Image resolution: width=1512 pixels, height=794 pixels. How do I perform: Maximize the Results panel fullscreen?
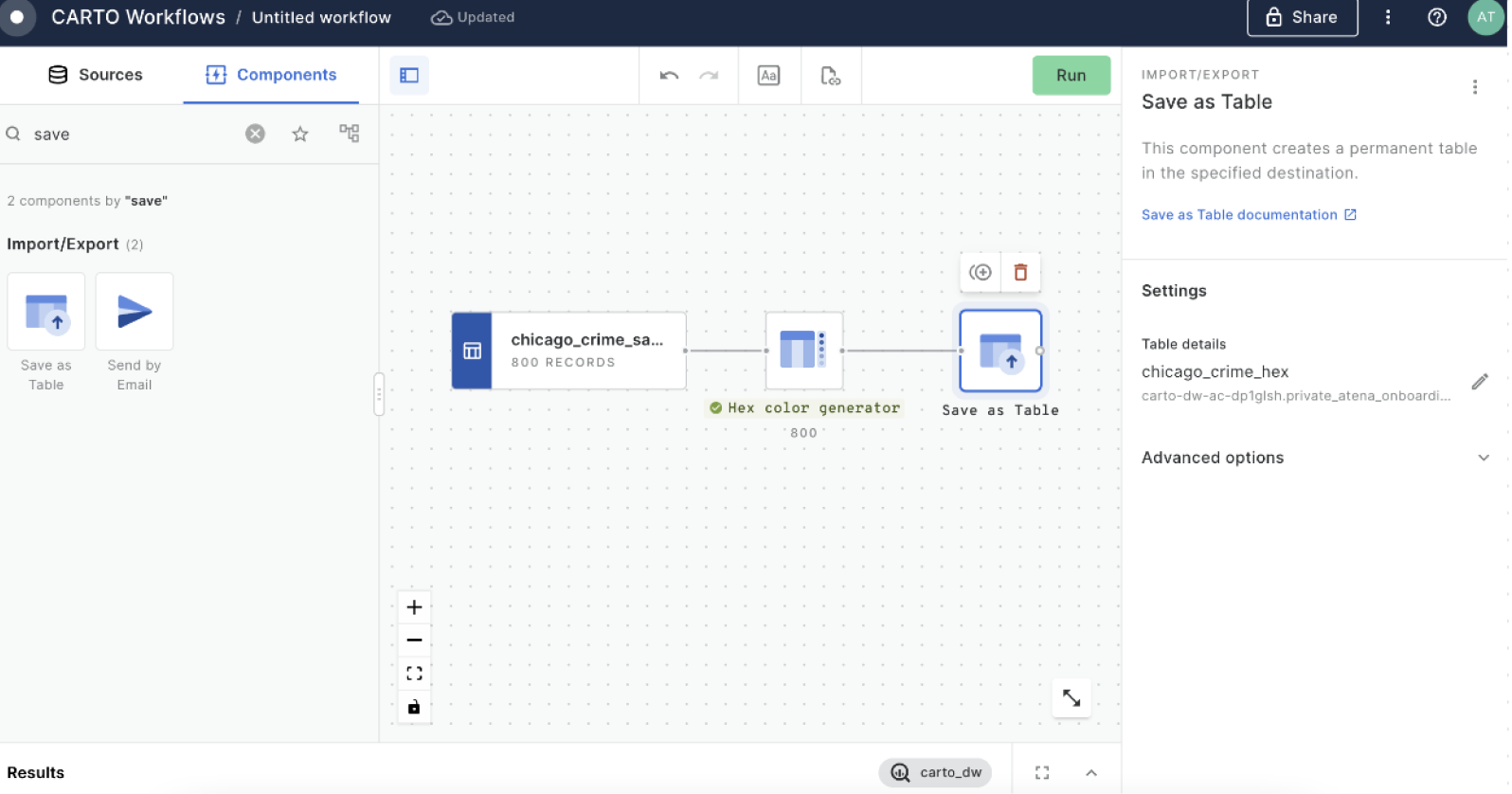[1042, 772]
